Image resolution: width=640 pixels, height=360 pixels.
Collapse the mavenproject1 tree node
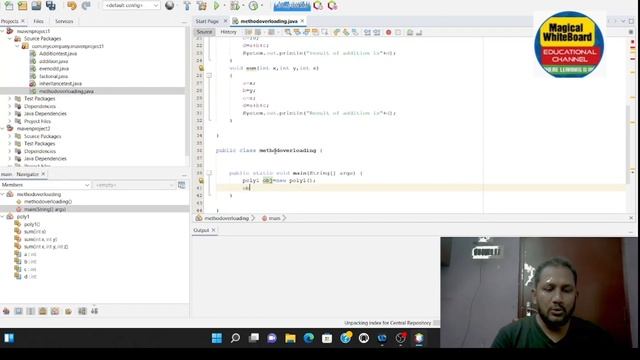3,31
